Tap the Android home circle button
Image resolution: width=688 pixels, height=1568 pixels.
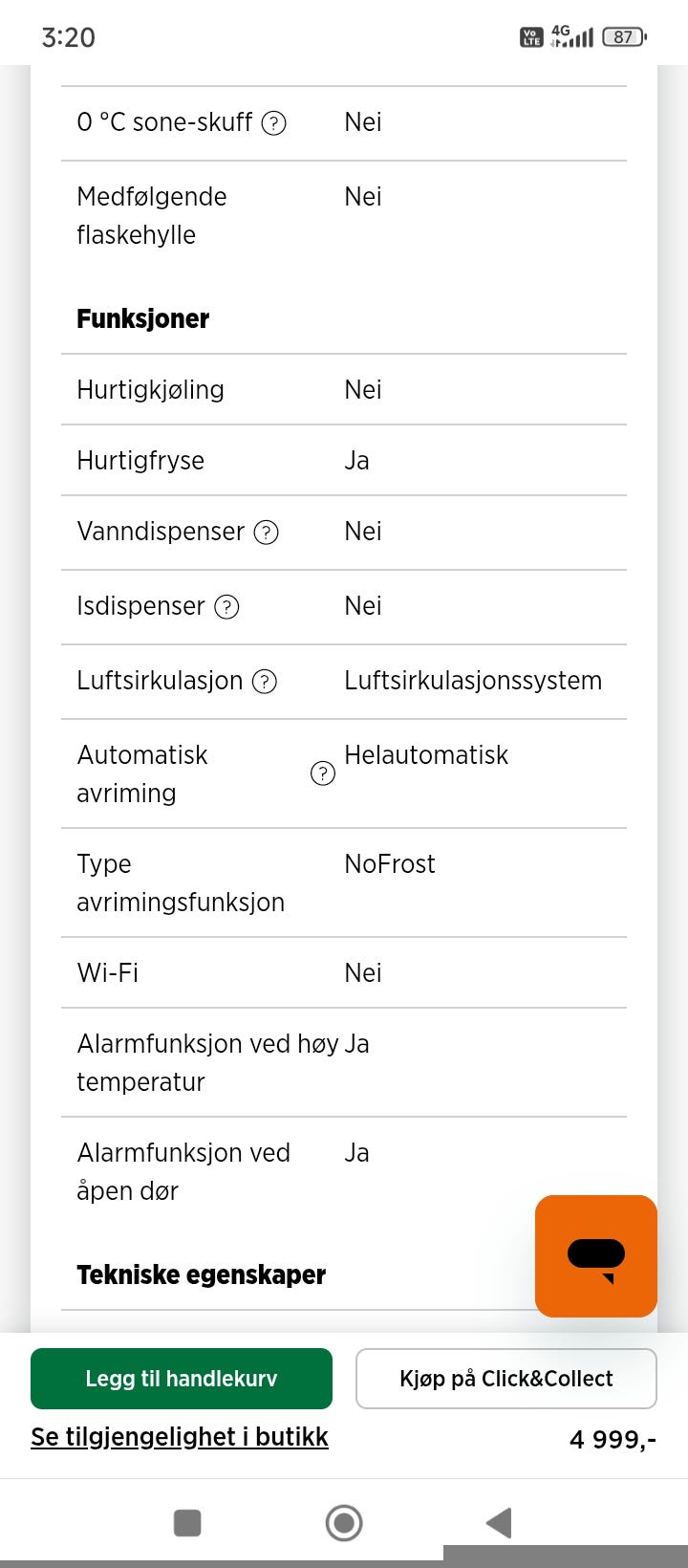tap(344, 1522)
